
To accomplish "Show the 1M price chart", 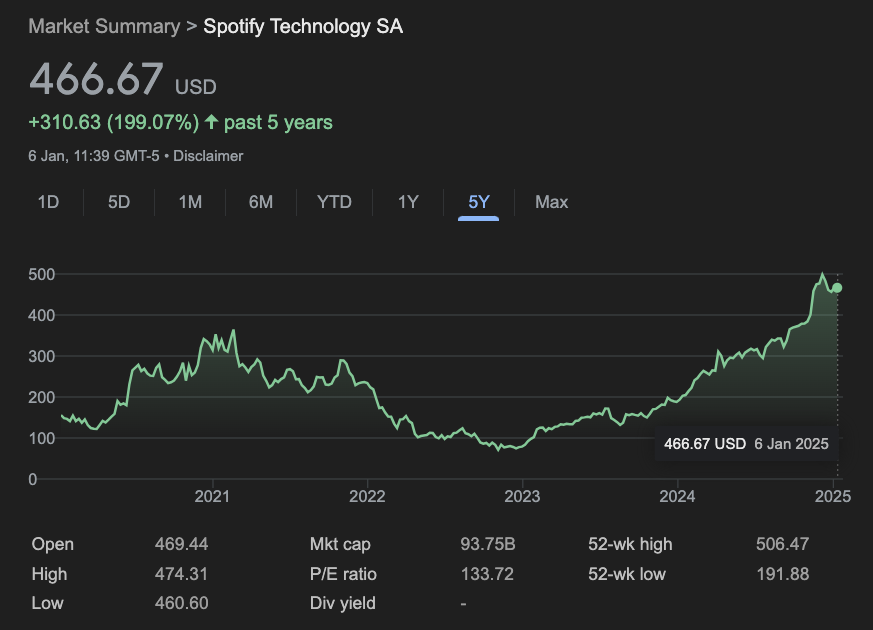I will point(190,202).
